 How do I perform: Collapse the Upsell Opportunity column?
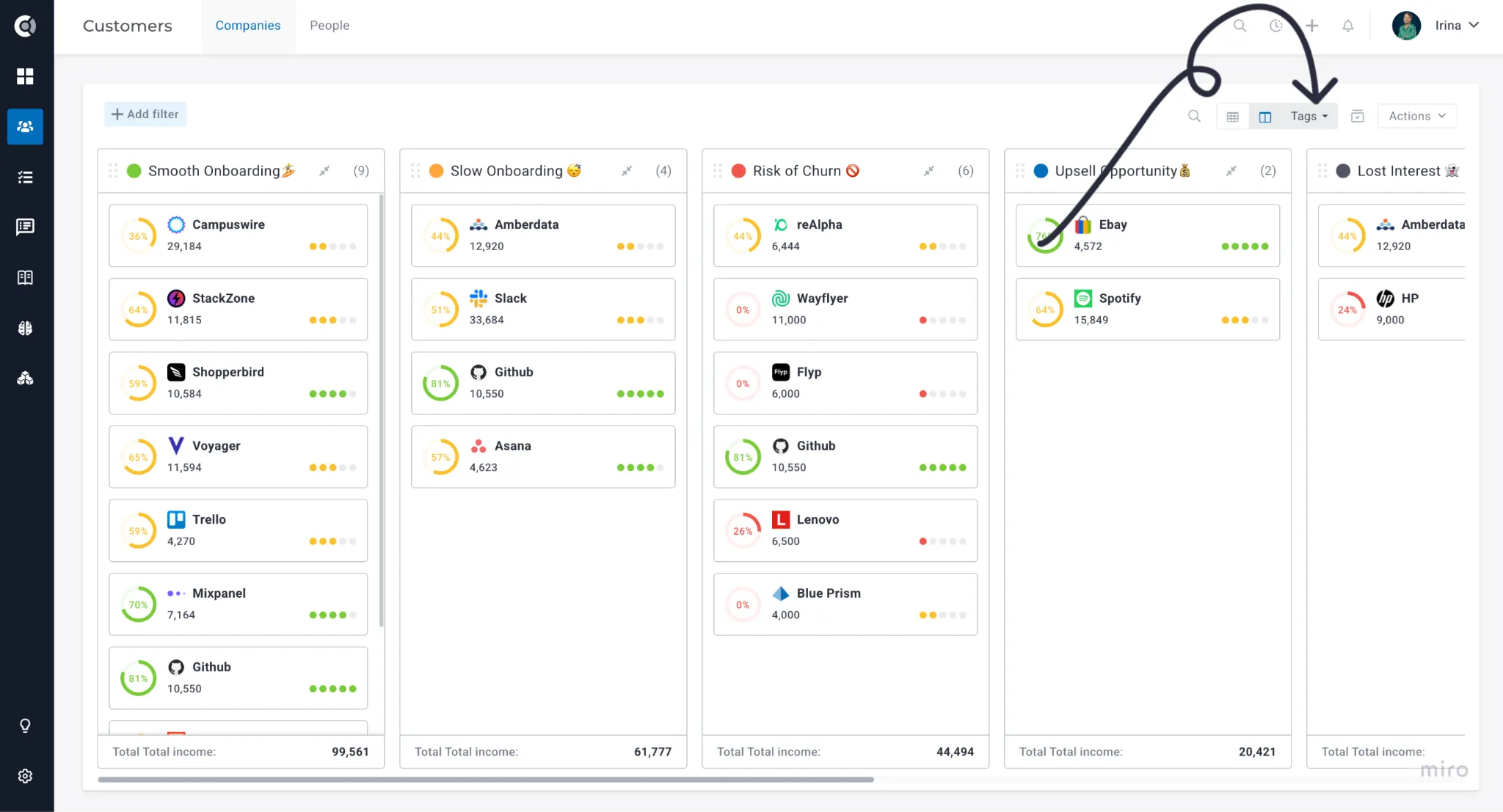(x=1231, y=171)
